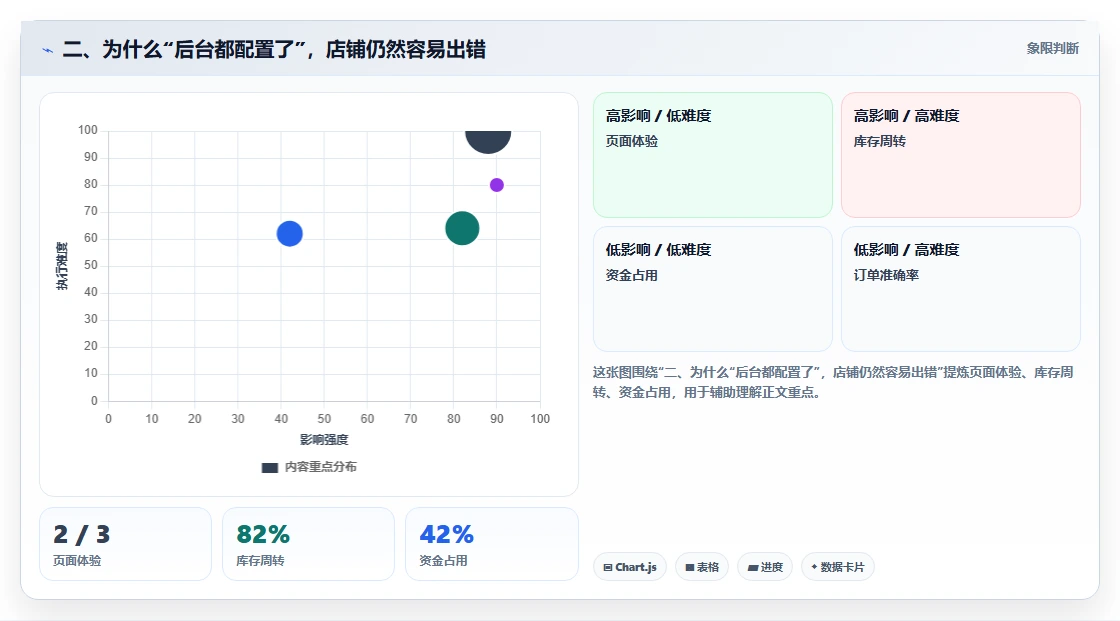Open the 高影响 / 低难度 quadrant card
1120x621 pixels.
(713, 155)
